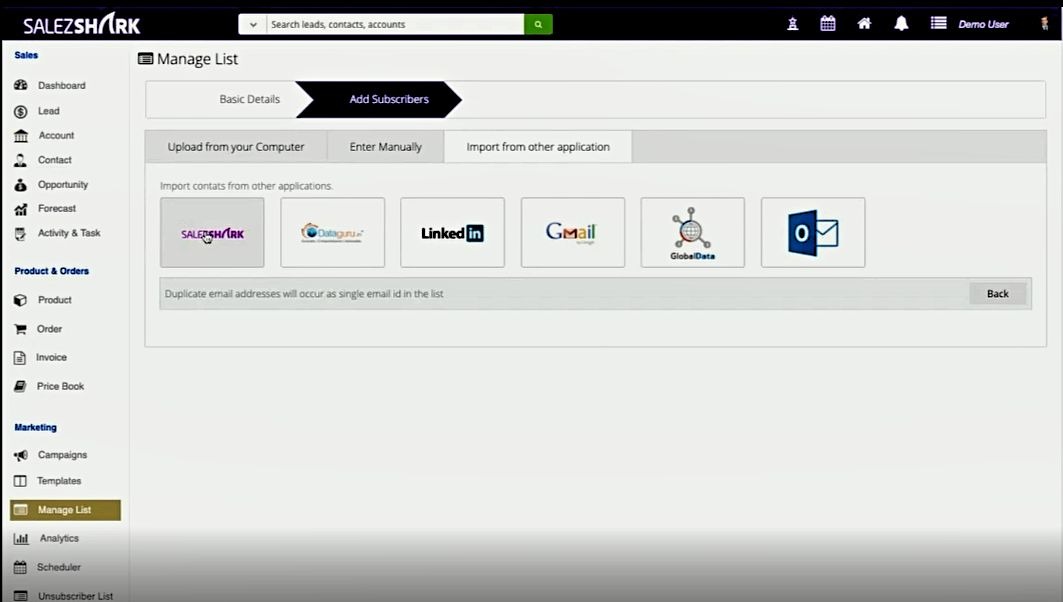Screen dimensions: 1063x602
Task: Click the Price Book icon
Action: (20, 386)
